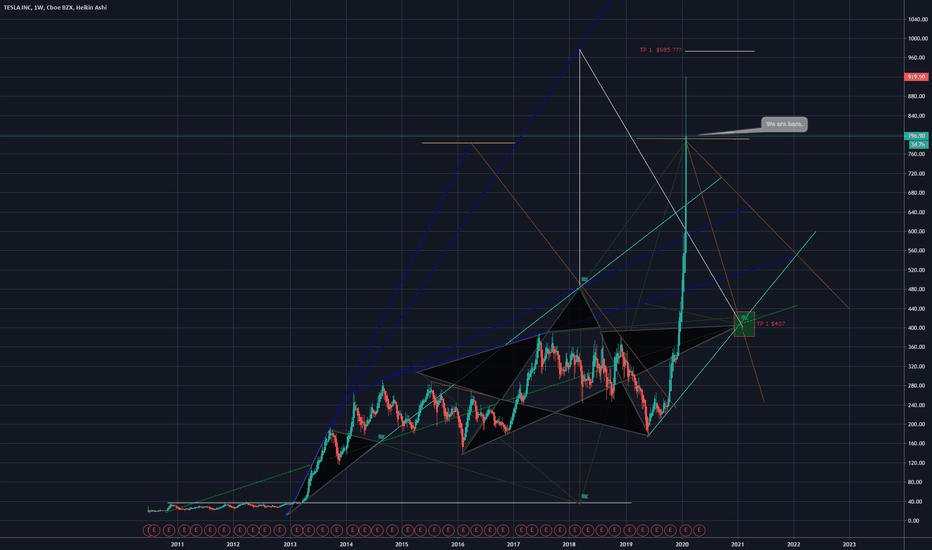Click the 0.00 price axis label
This screenshot has height=550, width=932.
914,521
